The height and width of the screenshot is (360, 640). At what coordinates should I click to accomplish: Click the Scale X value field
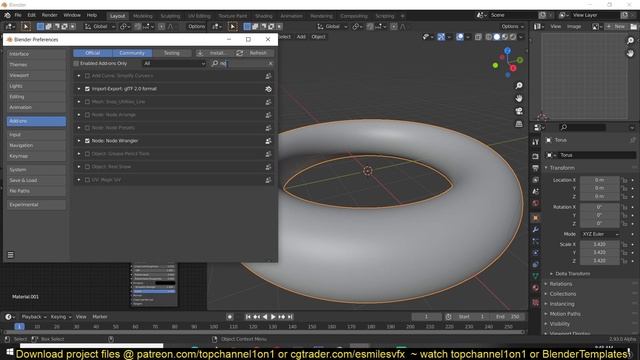(x=600, y=244)
